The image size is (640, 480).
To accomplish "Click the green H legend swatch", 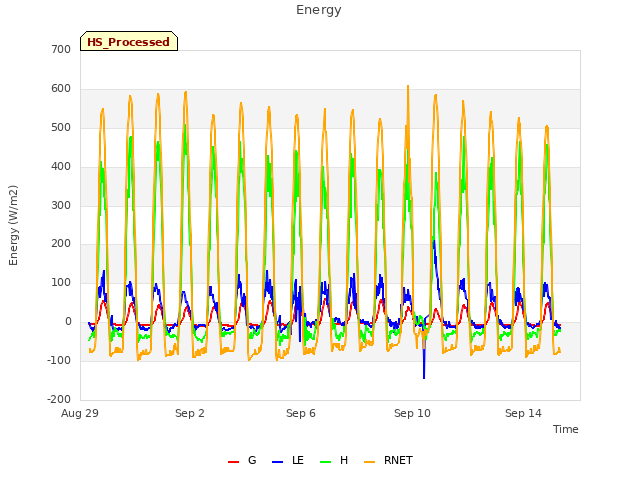I will click(x=325, y=462).
